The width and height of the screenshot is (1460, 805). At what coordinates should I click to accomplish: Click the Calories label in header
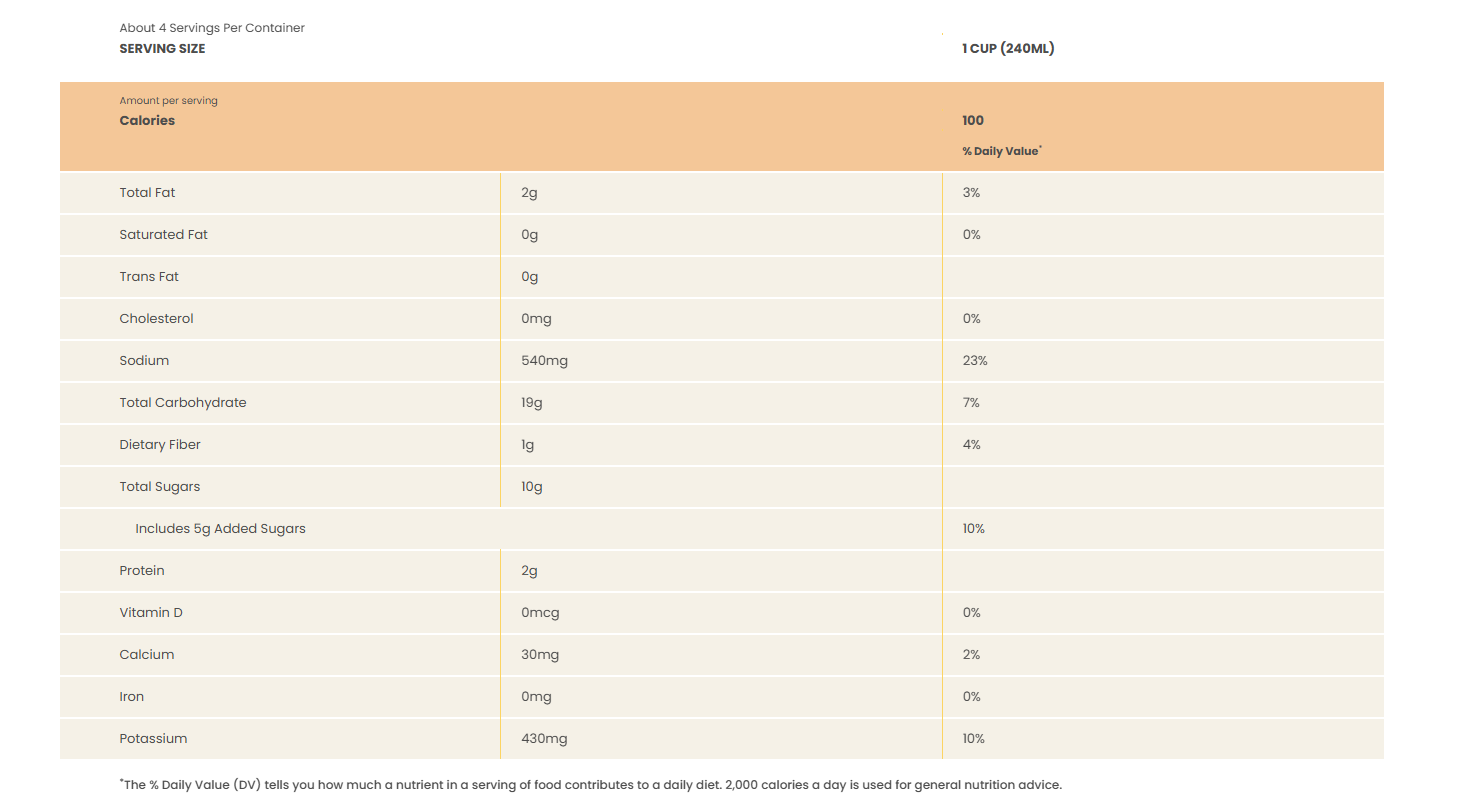coord(147,120)
